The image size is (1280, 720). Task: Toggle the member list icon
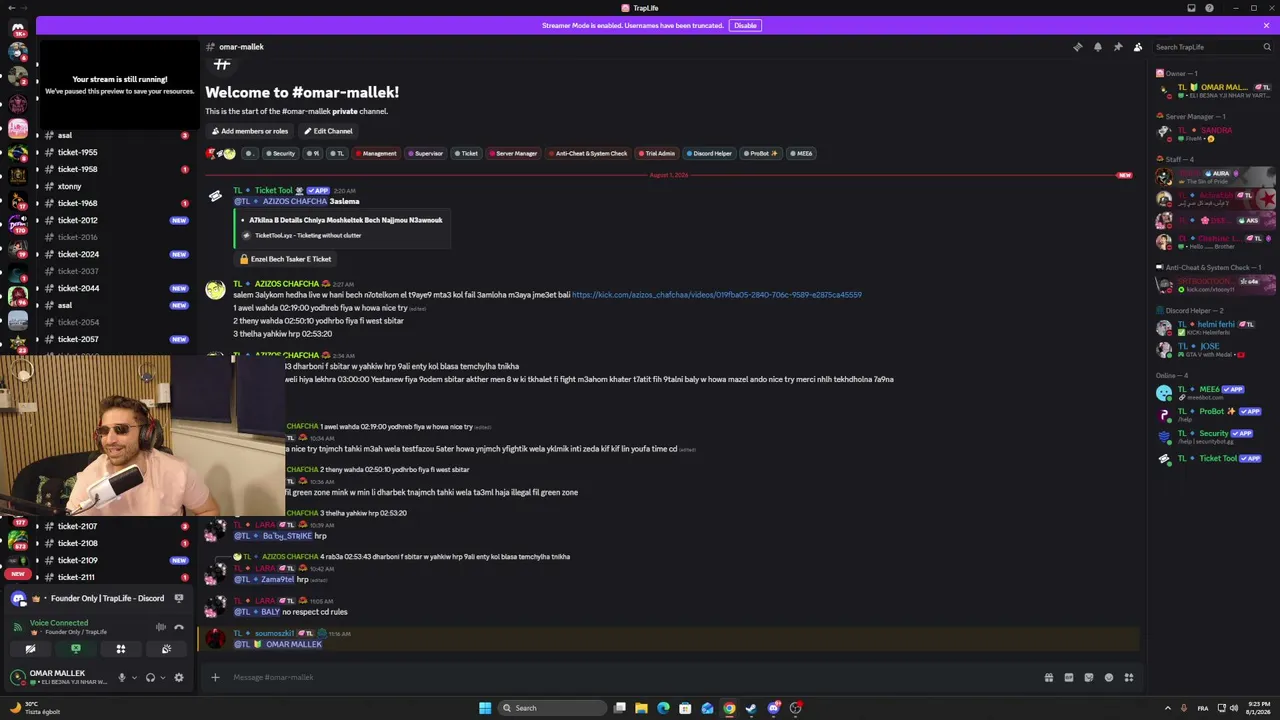tap(1138, 47)
